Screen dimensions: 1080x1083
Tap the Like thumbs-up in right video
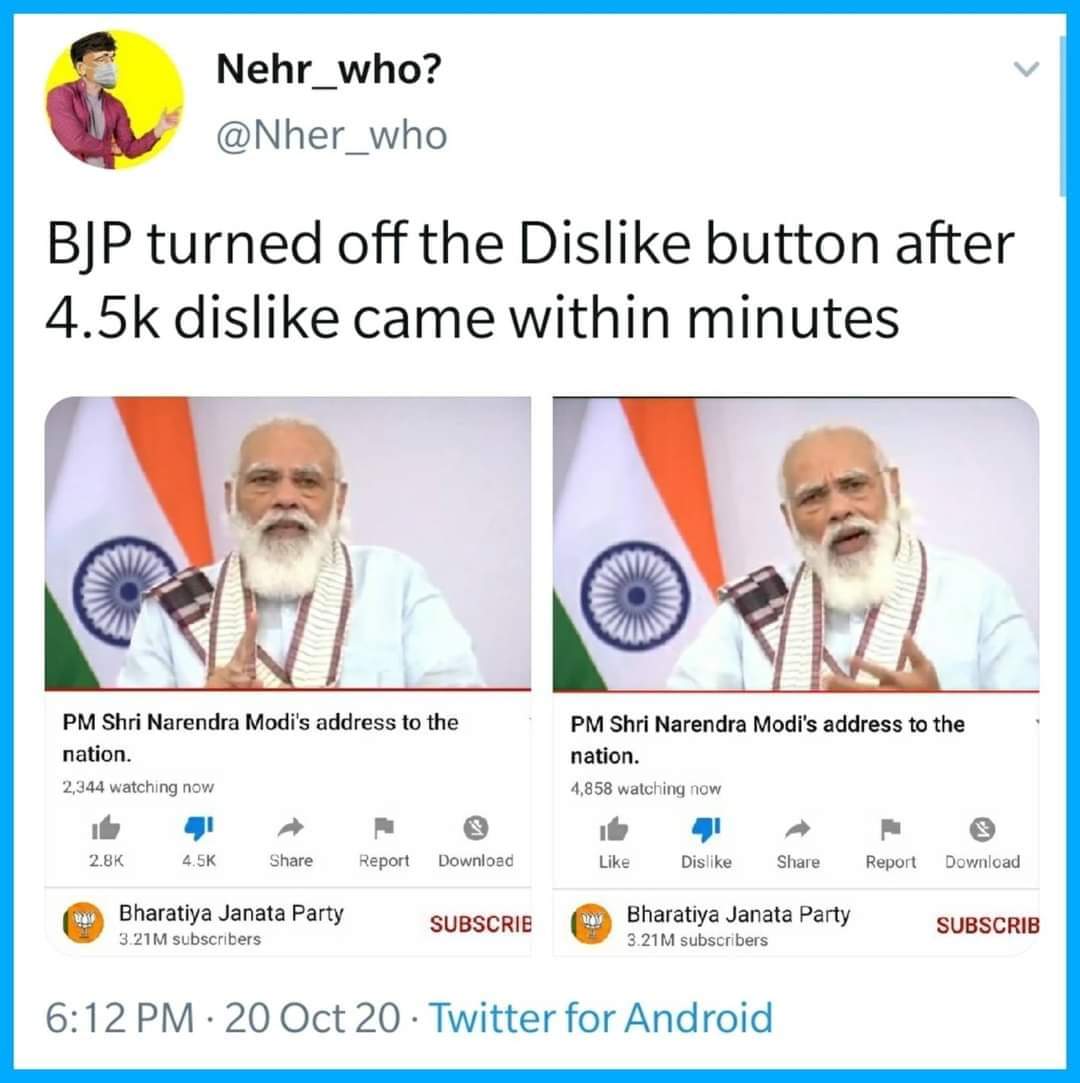[613, 829]
